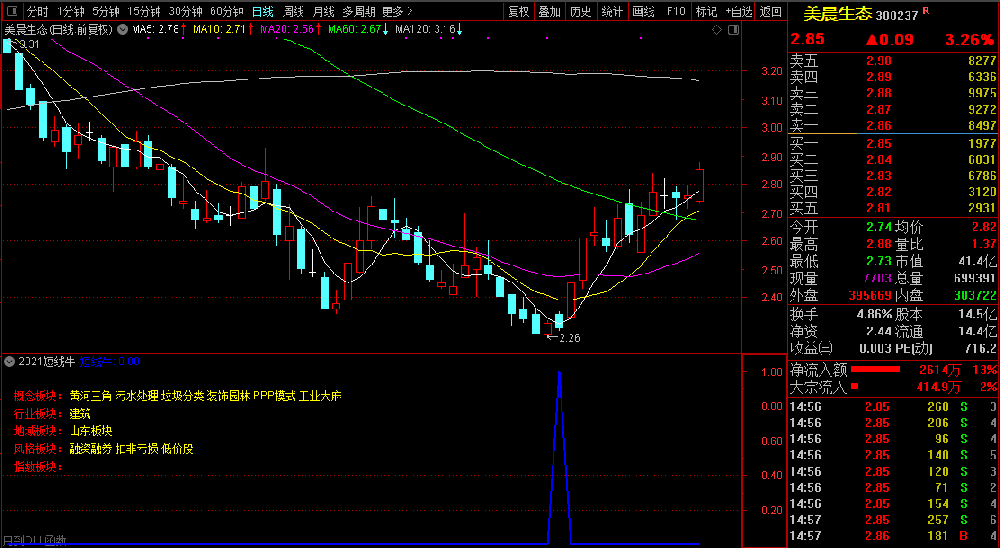
Task: Click the R marker beside stock code 300237
Action: pos(925,11)
